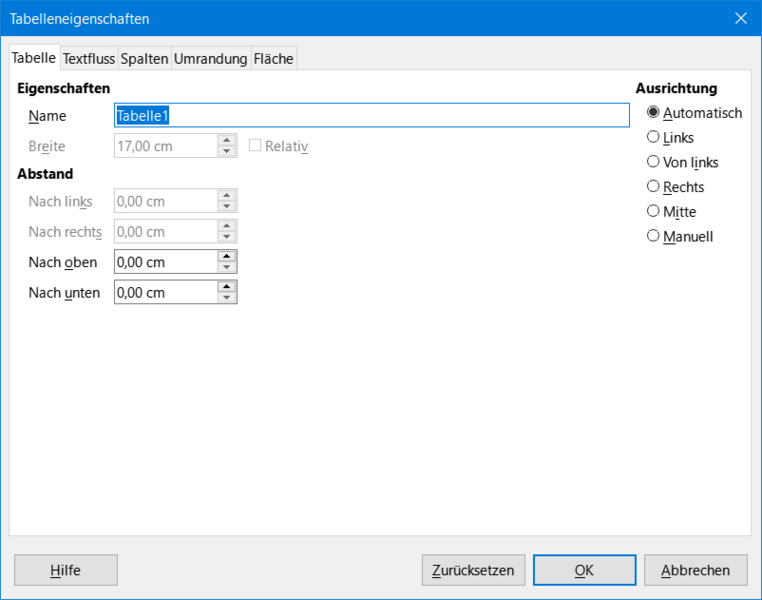The height and width of the screenshot is (600, 762).
Task: Increase the Nach oben spacing value
Action: (x=226, y=256)
